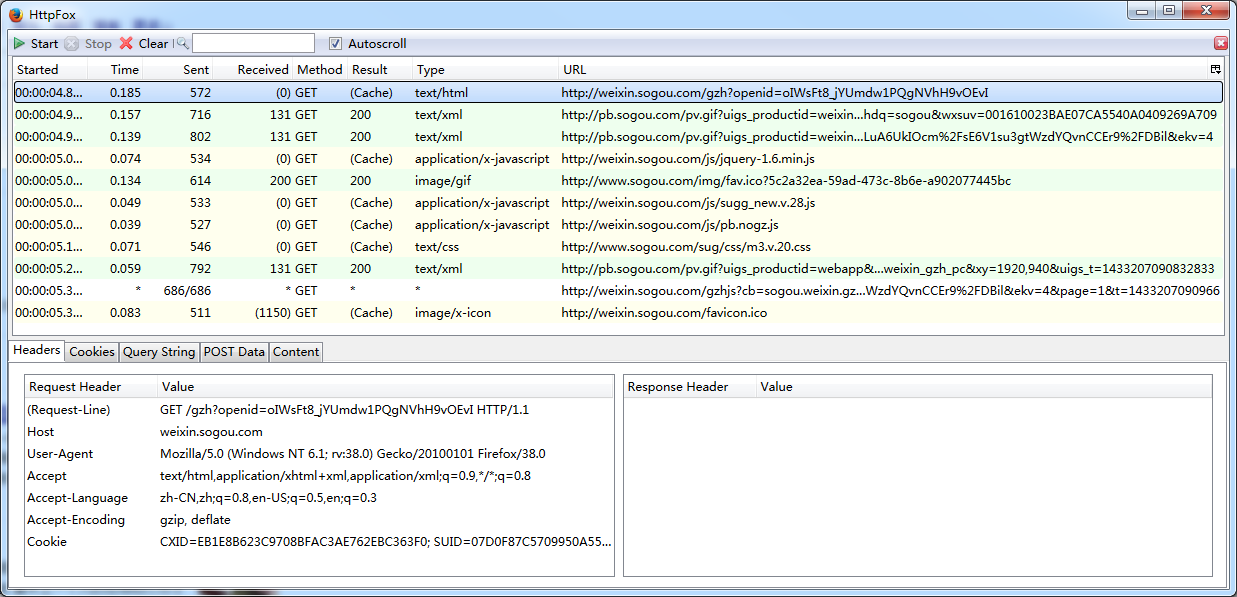Select the weixin.sogou.com/gzh?openid request row
The height and width of the screenshot is (597, 1237).
(618, 93)
